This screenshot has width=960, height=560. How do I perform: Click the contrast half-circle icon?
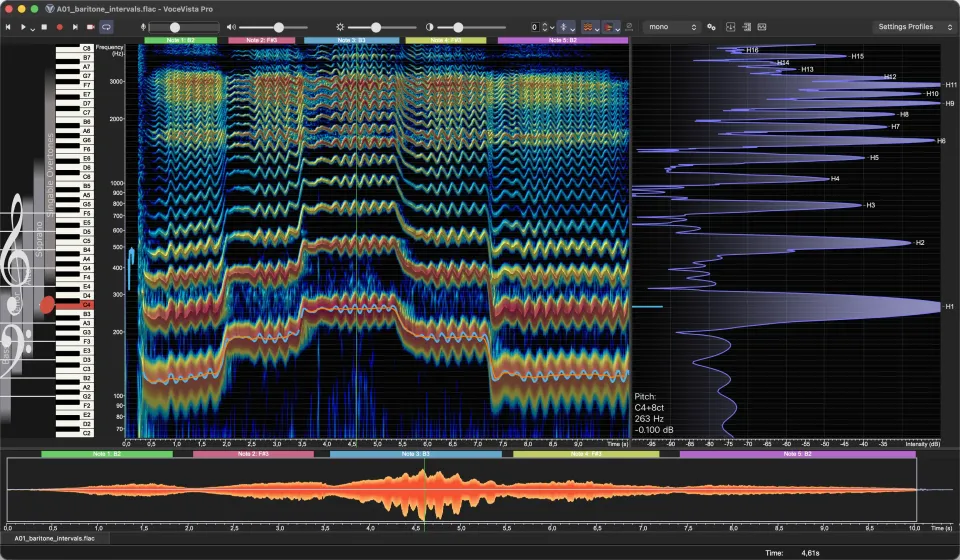(x=429, y=27)
